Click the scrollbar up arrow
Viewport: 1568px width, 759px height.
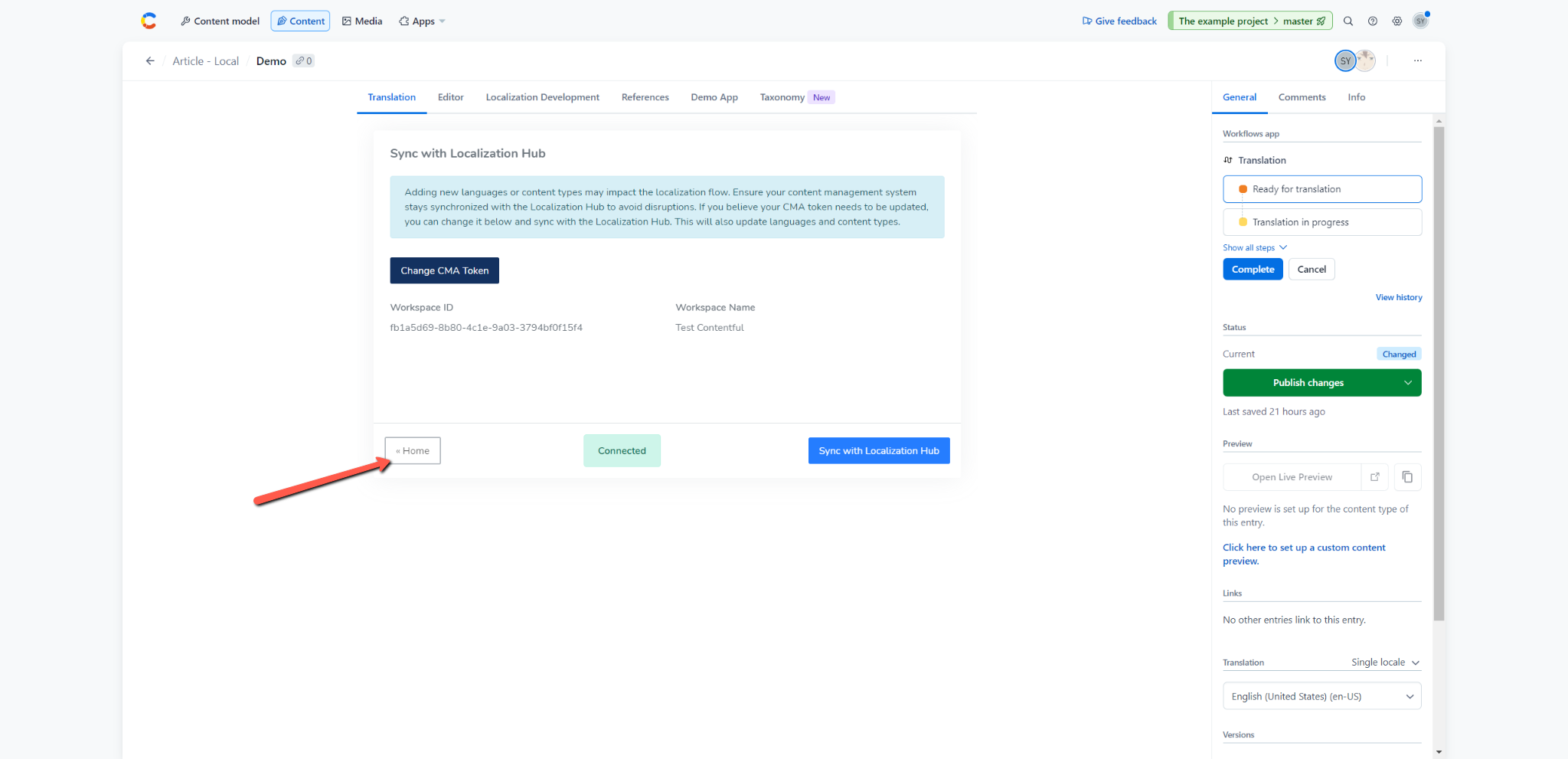[1439, 120]
